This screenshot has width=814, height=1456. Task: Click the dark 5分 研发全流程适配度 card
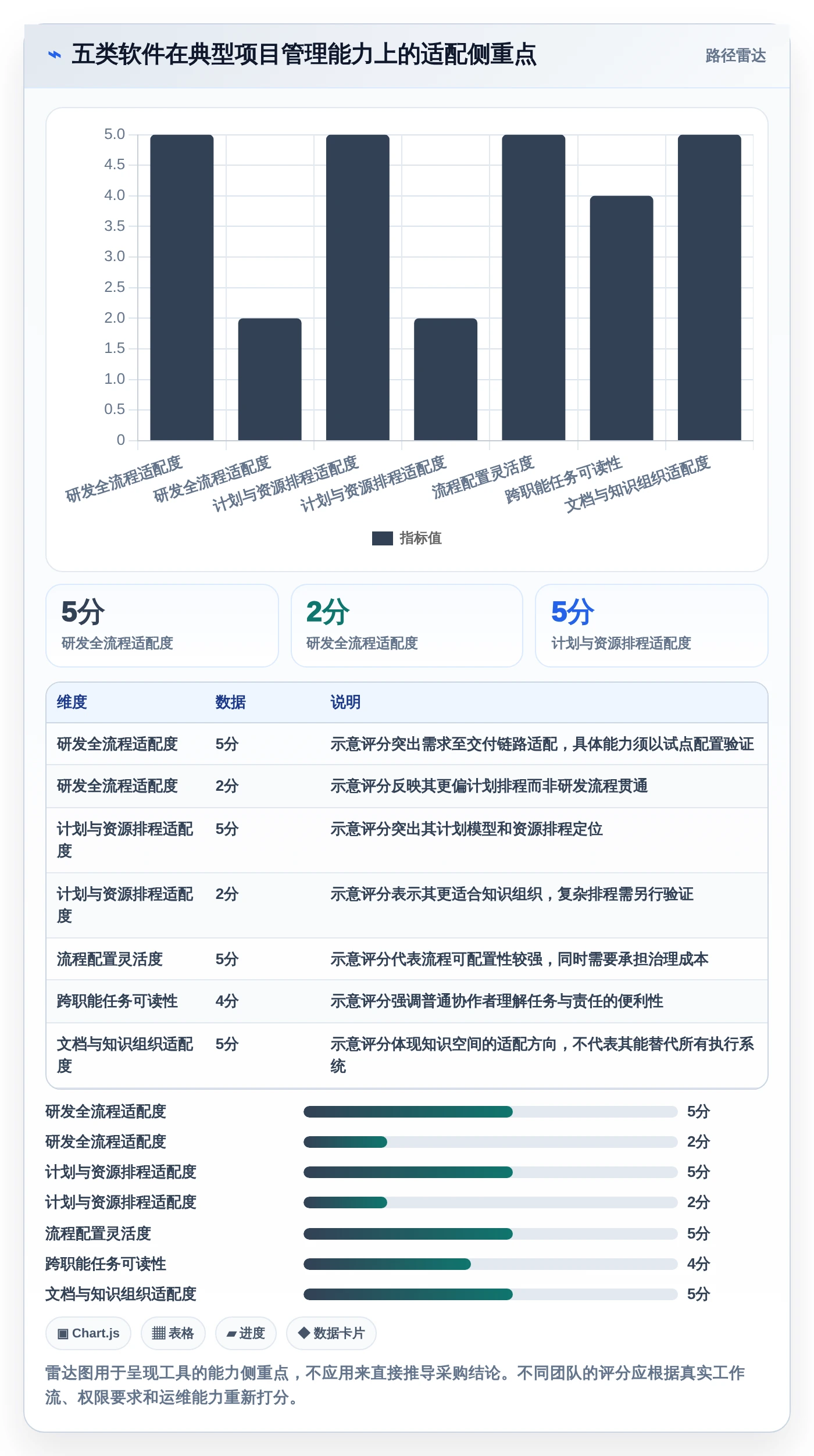point(162,626)
